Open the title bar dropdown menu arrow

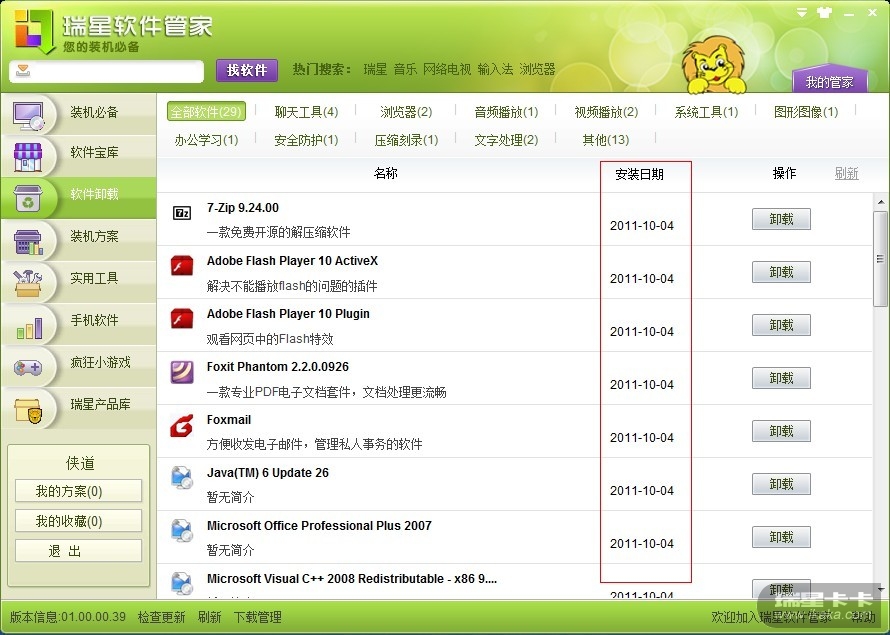coord(801,12)
